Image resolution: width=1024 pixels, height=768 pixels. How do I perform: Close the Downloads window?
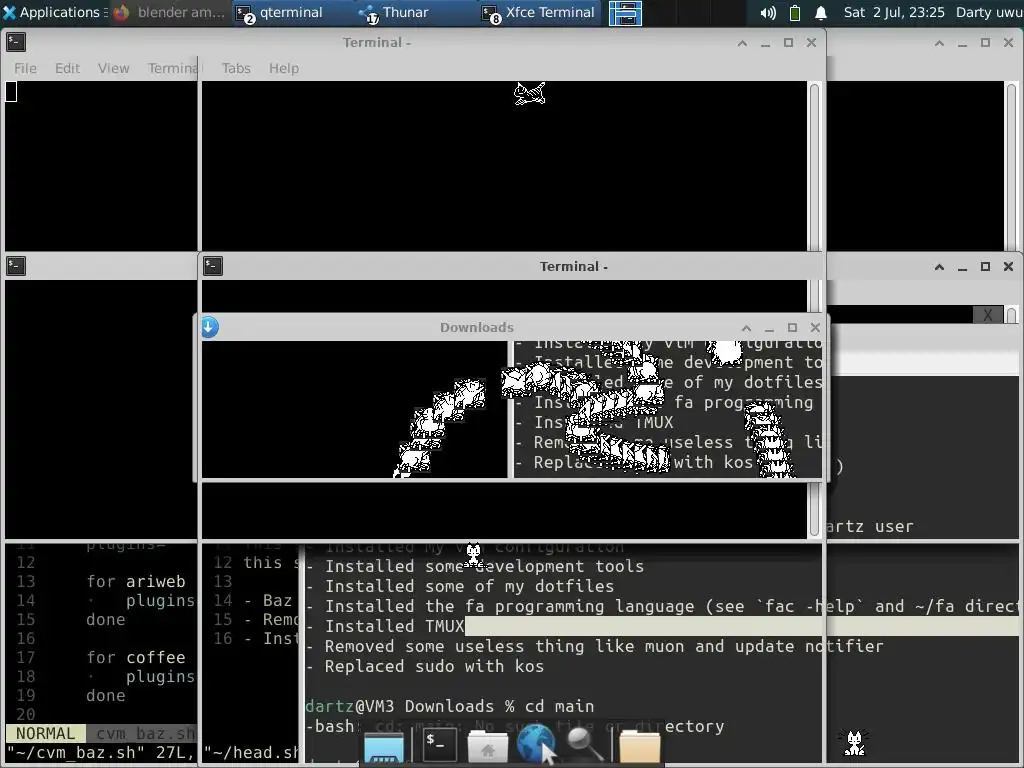point(815,328)
